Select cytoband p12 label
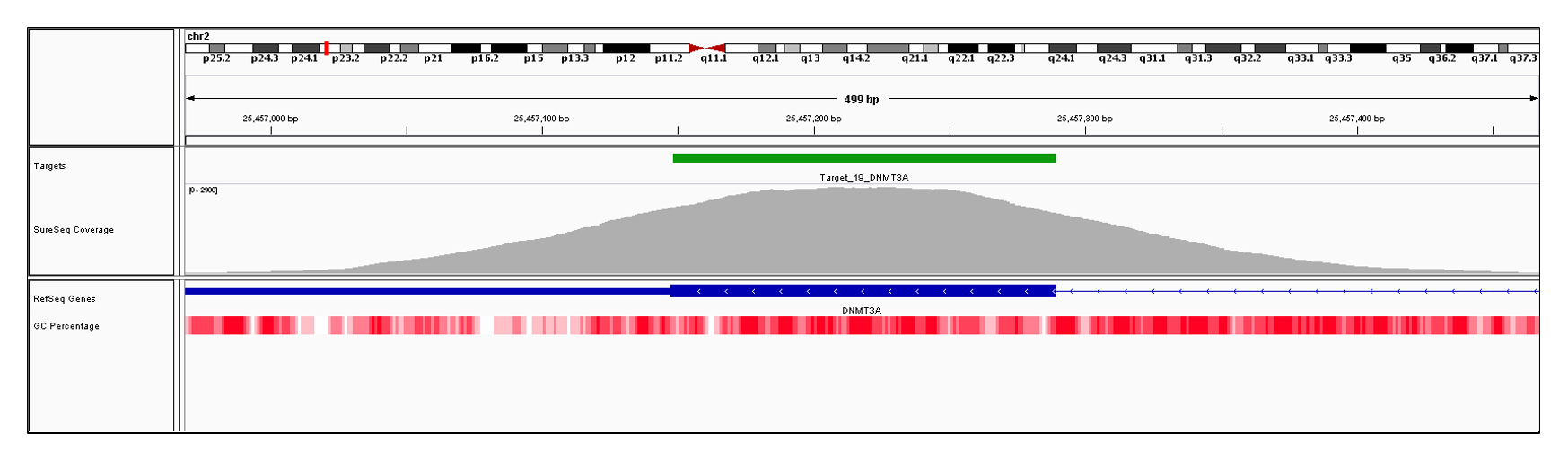Viewport: 1568px width, 460px height. point(626,58)
